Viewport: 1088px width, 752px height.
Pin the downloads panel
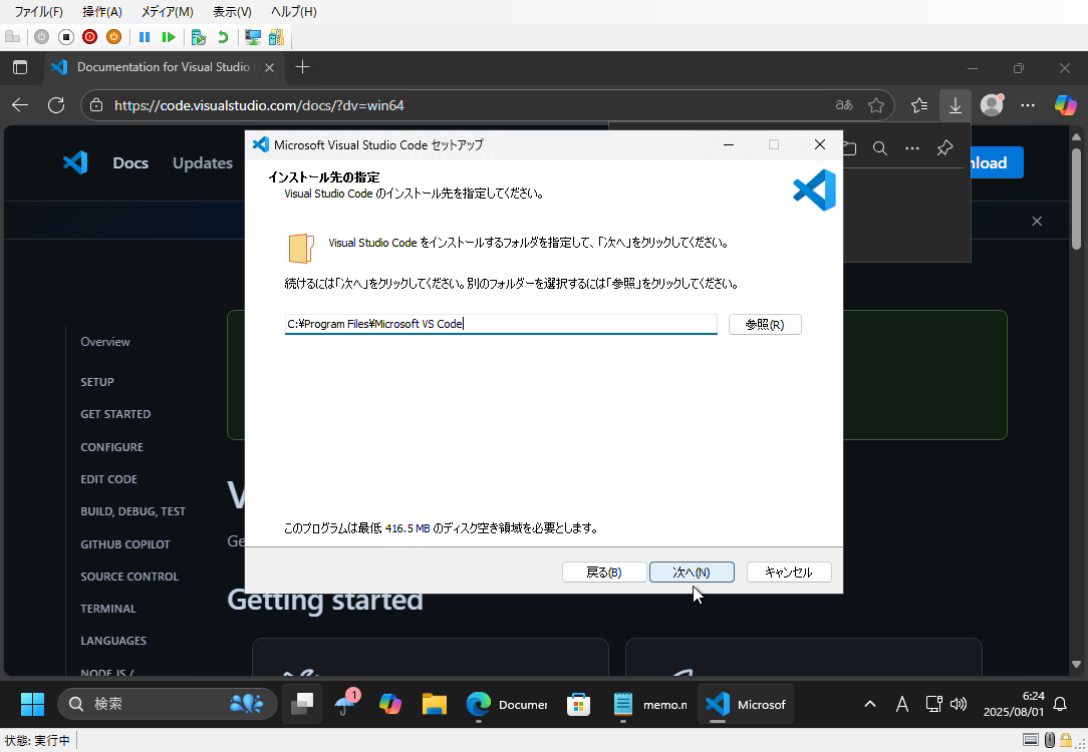[944, 148]
